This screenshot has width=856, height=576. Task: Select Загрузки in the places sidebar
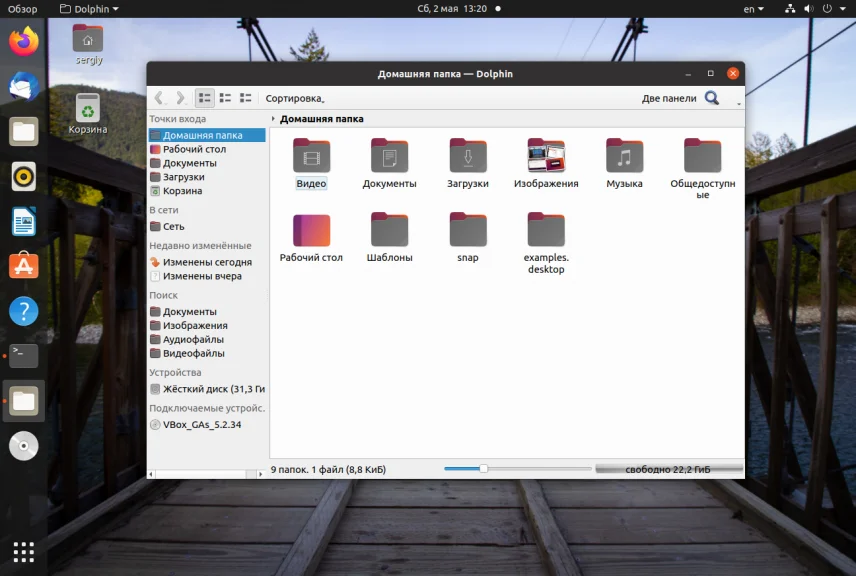click(183, 177)
